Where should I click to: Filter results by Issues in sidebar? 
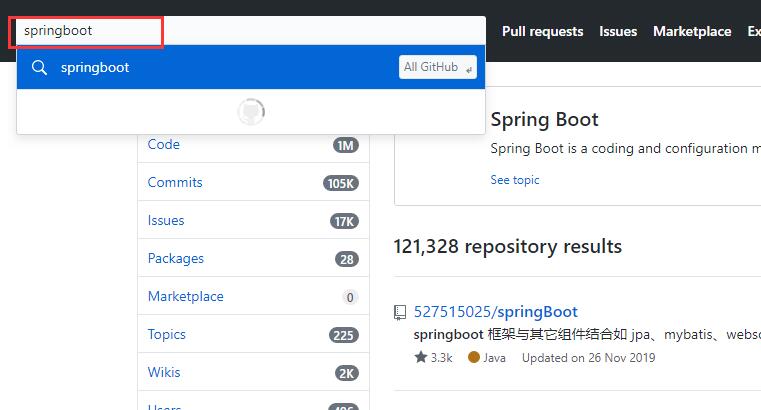point(166,220)
